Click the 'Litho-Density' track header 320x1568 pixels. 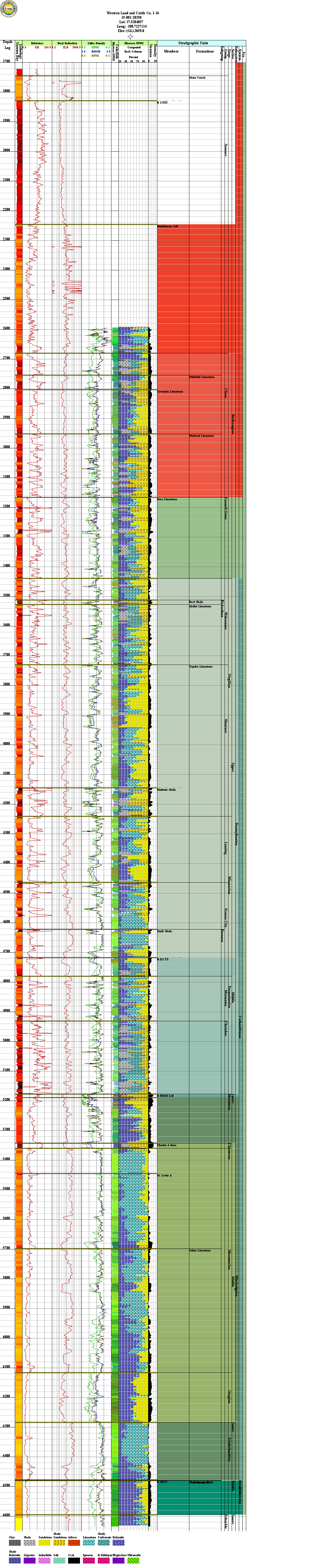click(96, 43)
